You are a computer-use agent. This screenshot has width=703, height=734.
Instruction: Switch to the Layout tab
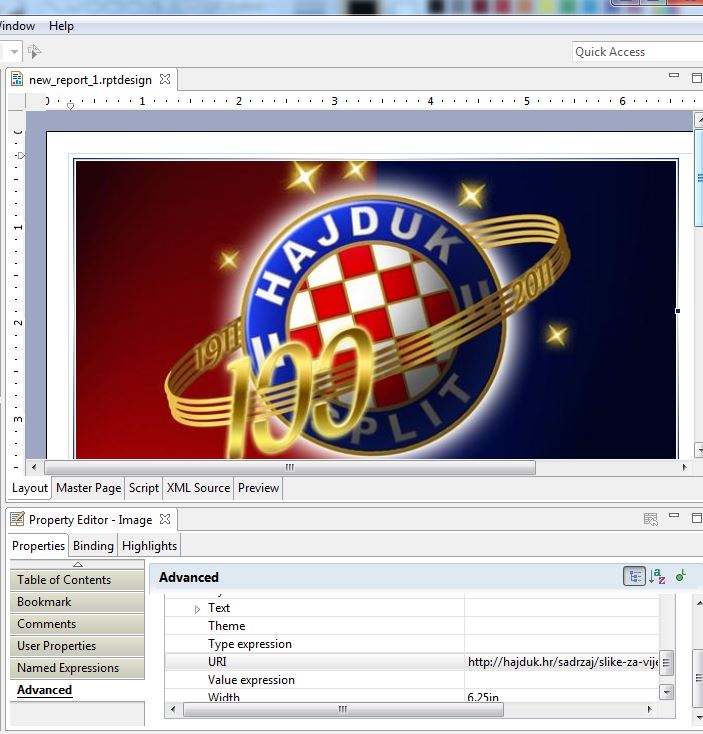[x=29, y=488]
